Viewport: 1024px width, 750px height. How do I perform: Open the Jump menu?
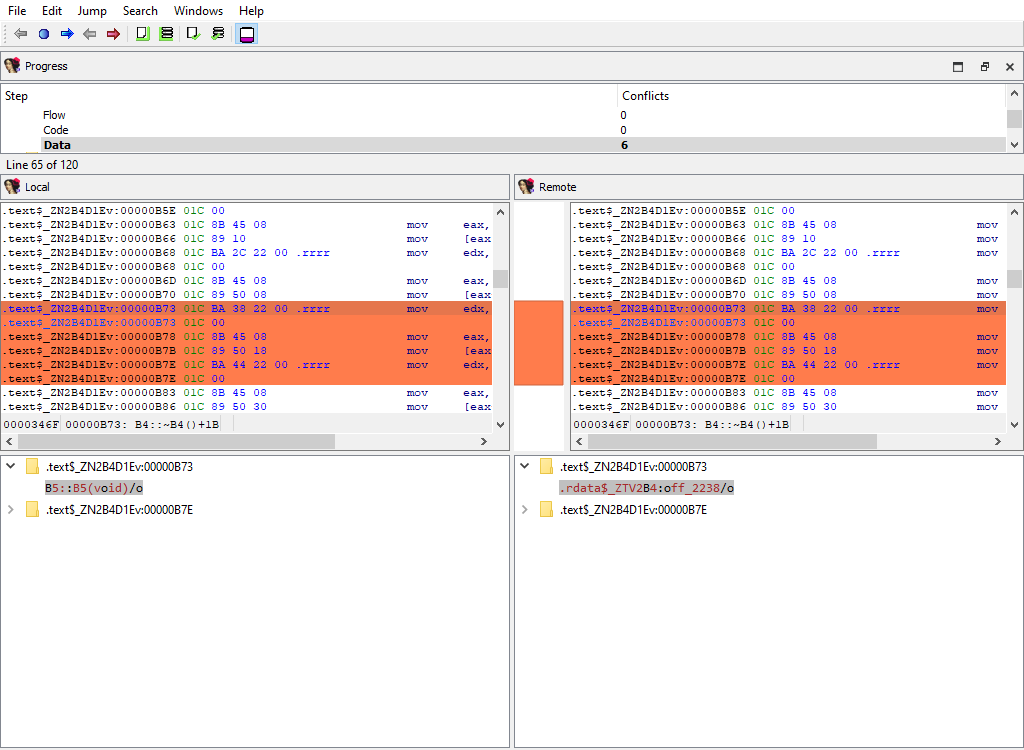tap(92, 11)
